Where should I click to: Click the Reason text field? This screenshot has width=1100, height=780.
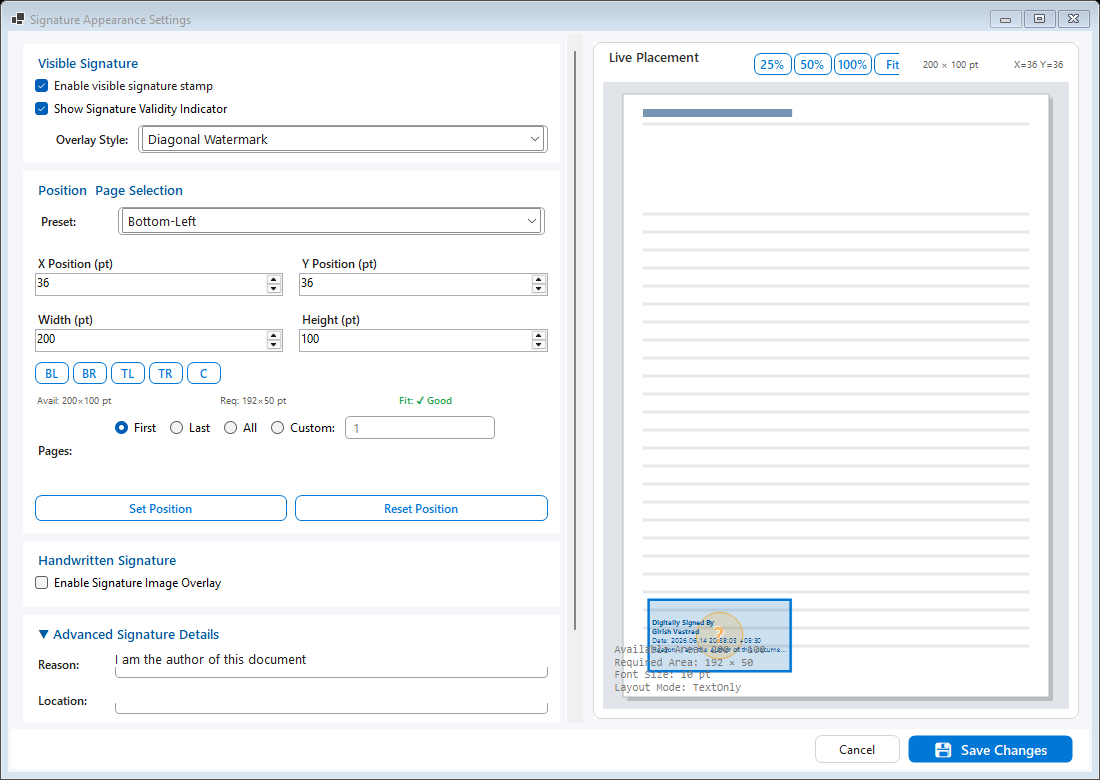pos(331,664)
